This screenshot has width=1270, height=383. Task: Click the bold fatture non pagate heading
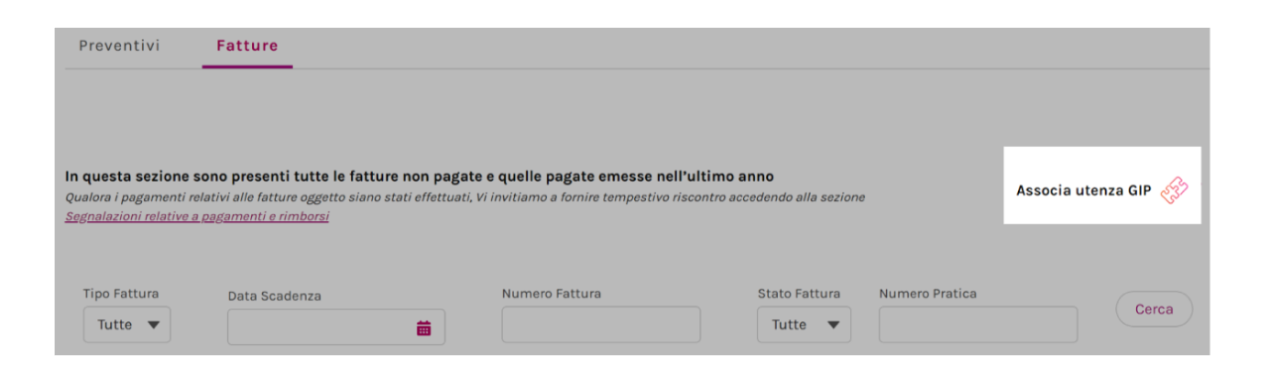[x=419, y=177]
